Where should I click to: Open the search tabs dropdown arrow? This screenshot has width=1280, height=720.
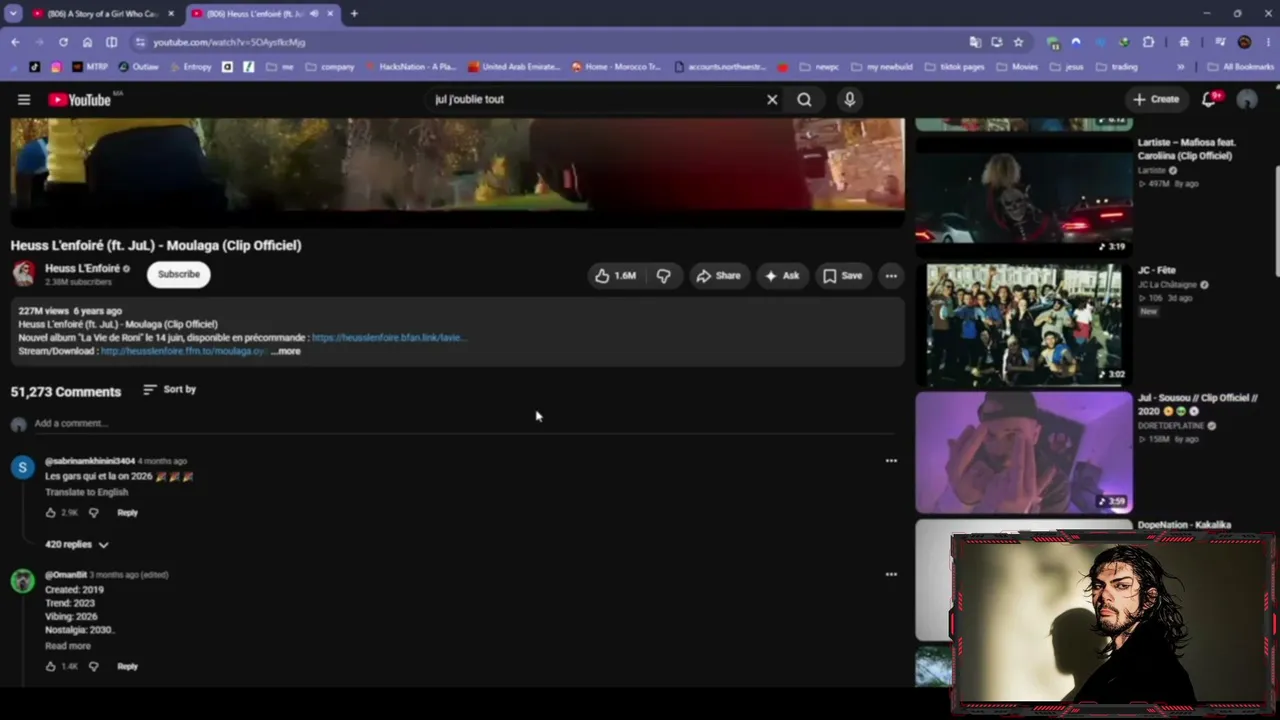13,14
